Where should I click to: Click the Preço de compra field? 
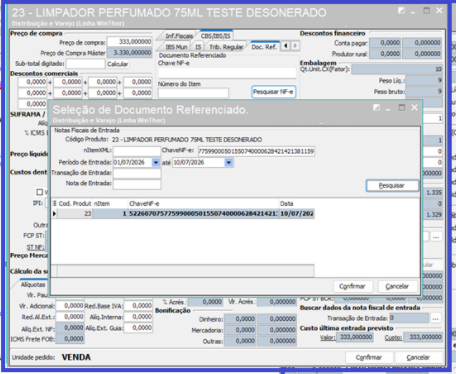point(130,42)
